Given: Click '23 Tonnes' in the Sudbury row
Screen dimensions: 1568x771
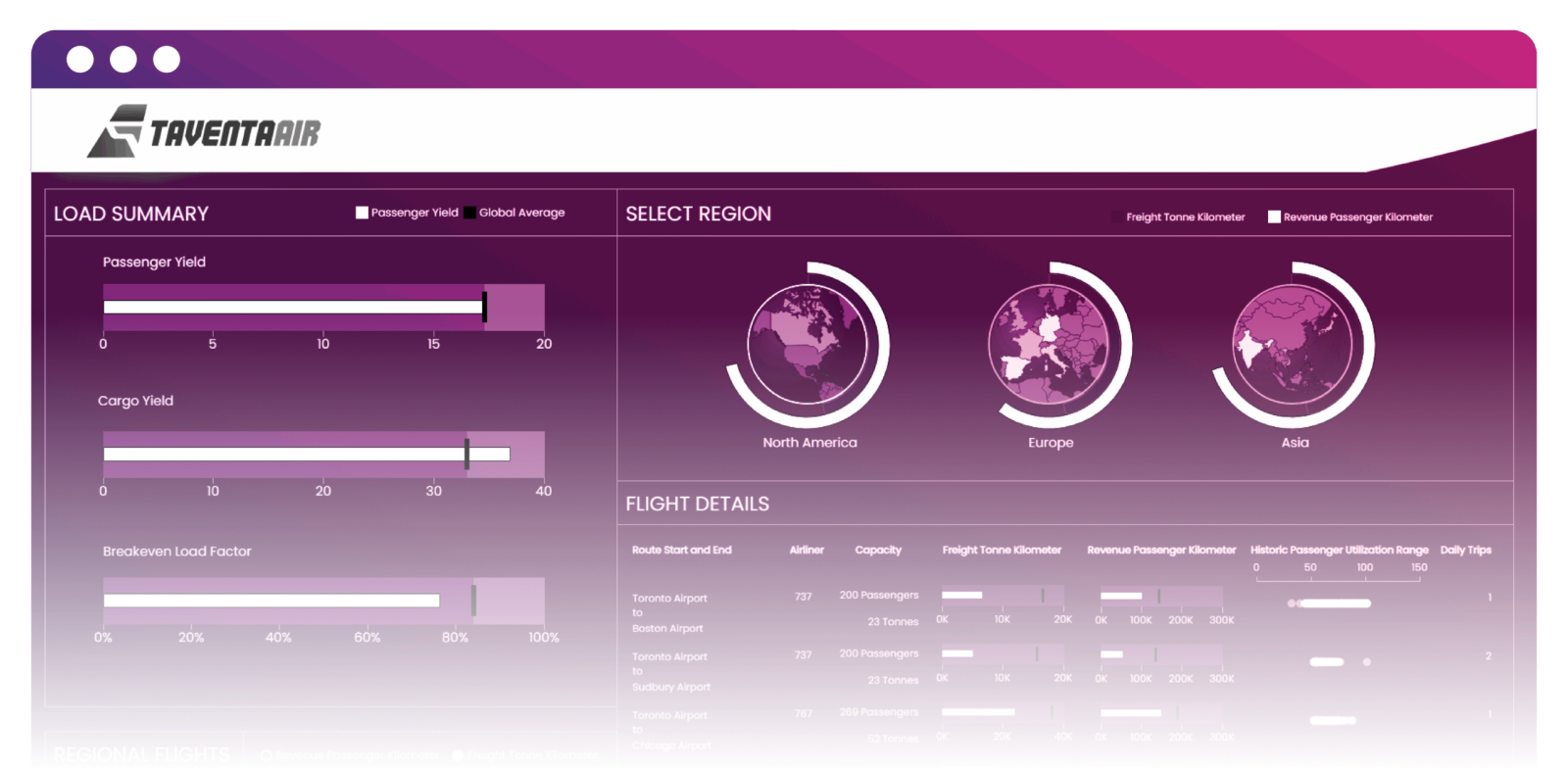Looking at the screenshot, I should 893,680.
